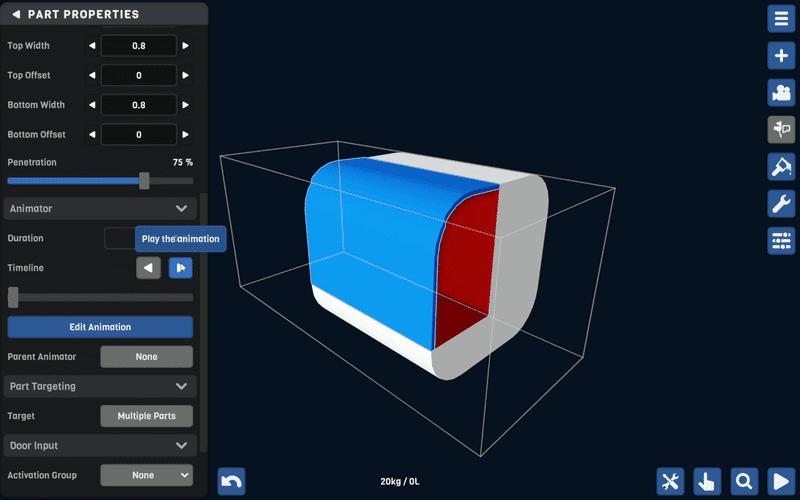Click the Multiple Parts target button
The height and width of the screenshot is (500, 800).
click(x=146, y=416)
